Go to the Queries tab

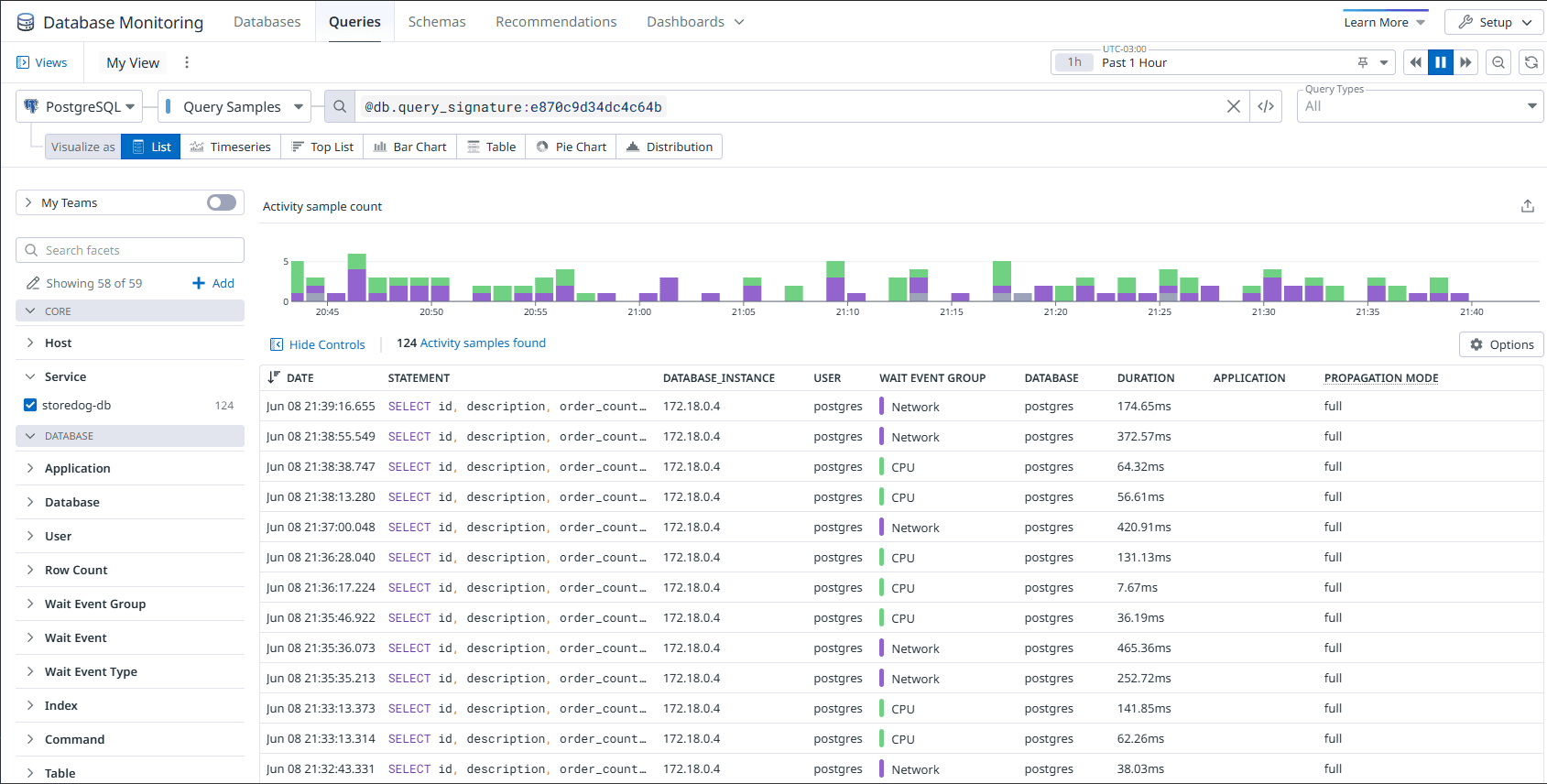click(x=354, y=22)
